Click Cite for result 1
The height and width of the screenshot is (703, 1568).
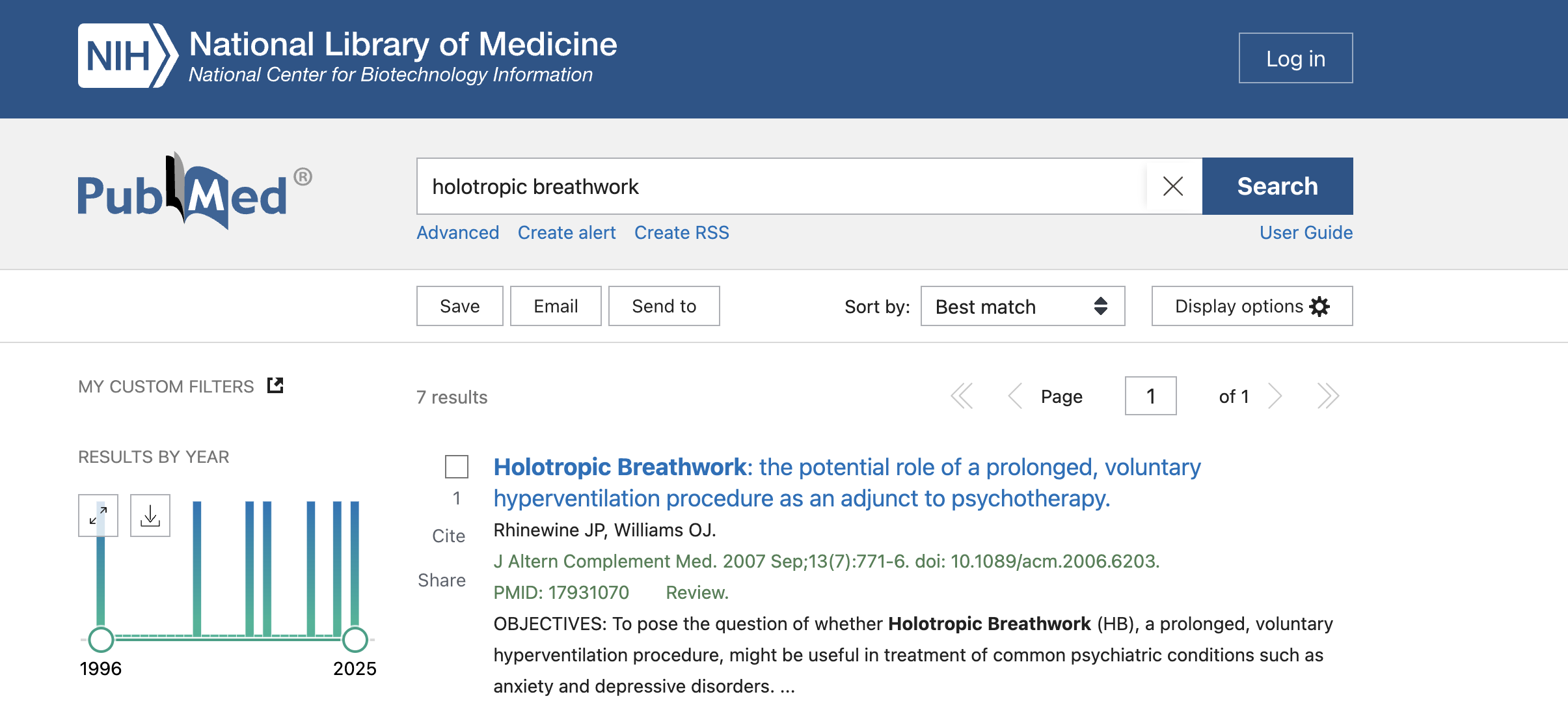pos(449,536)
